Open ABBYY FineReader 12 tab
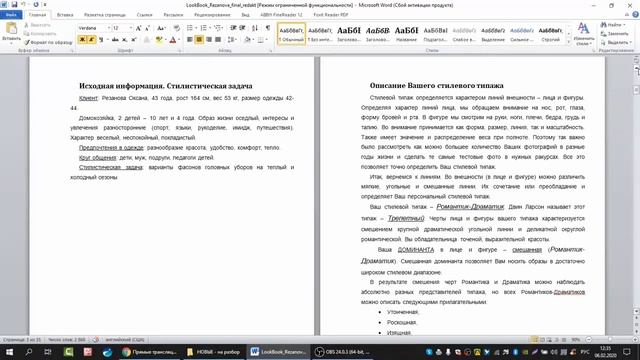The height and width of the screenshot is (360, 640). (x=281, y=15)
